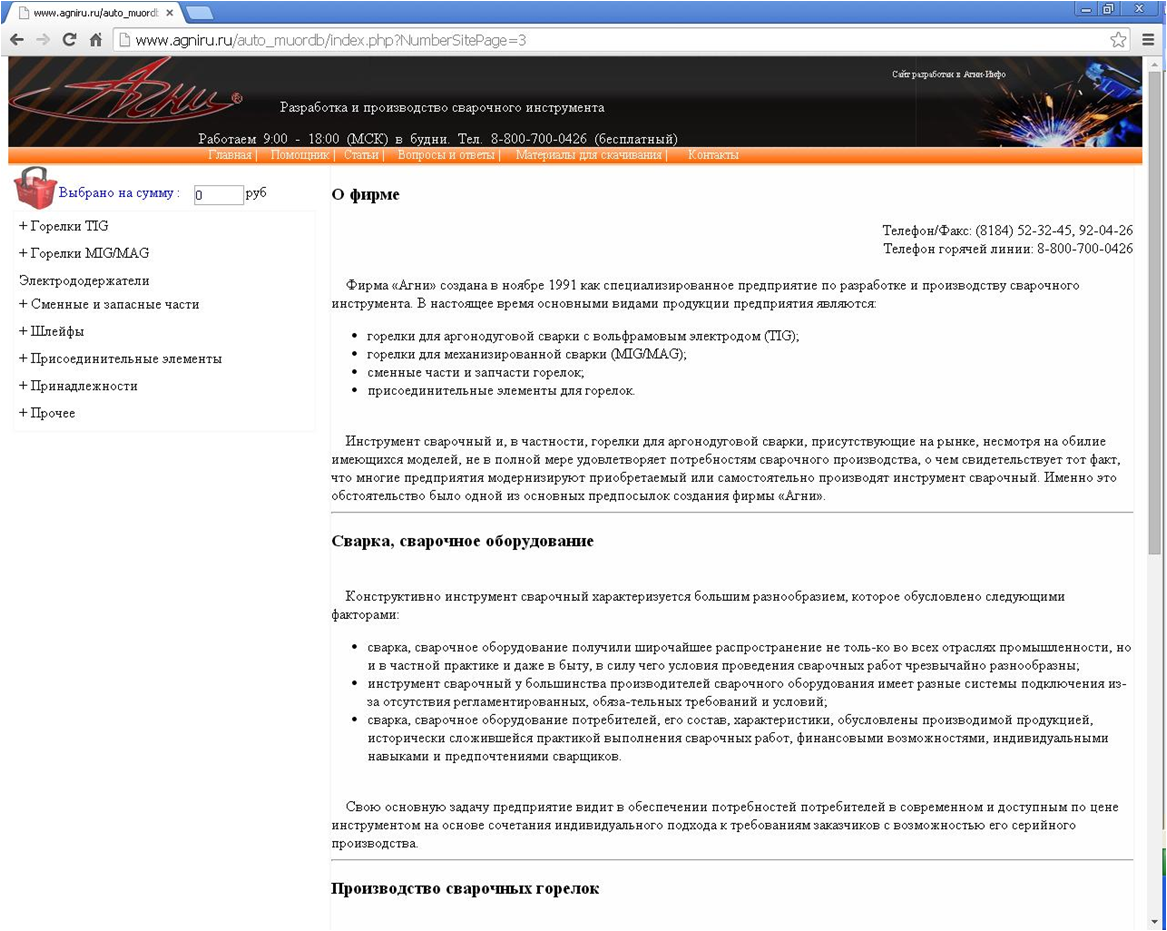The width and height of the screenshot is (1167, 931).
Task: Click the Выбрано на сумму link
Action: pos(117,193)
